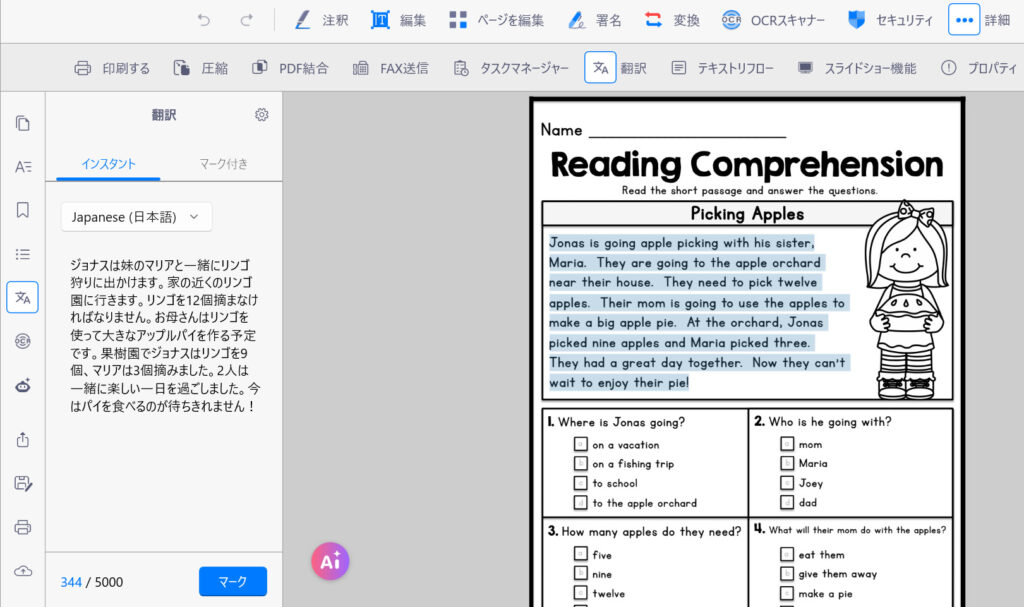The width and height of the screenshot is (1024, 607).
Task: Open the floating AI assistant button
Action: tap(330, 561)
